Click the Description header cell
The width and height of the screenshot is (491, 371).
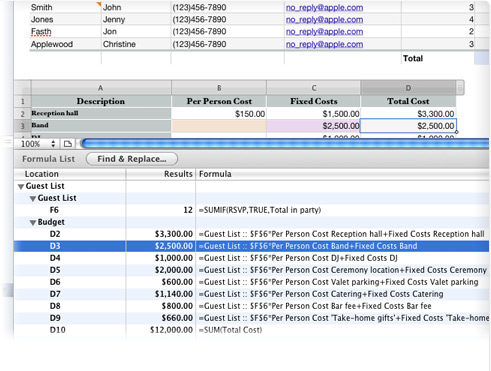(101, 101)
